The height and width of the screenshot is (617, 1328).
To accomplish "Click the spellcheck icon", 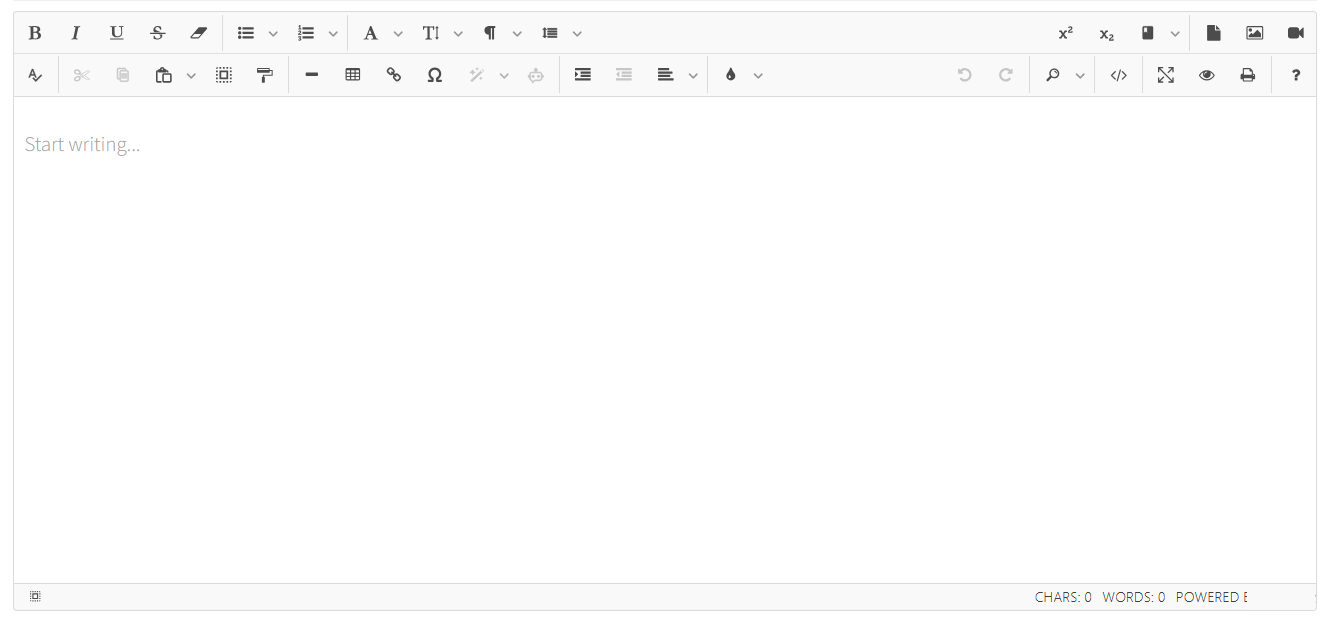I will tap(35, 75).
